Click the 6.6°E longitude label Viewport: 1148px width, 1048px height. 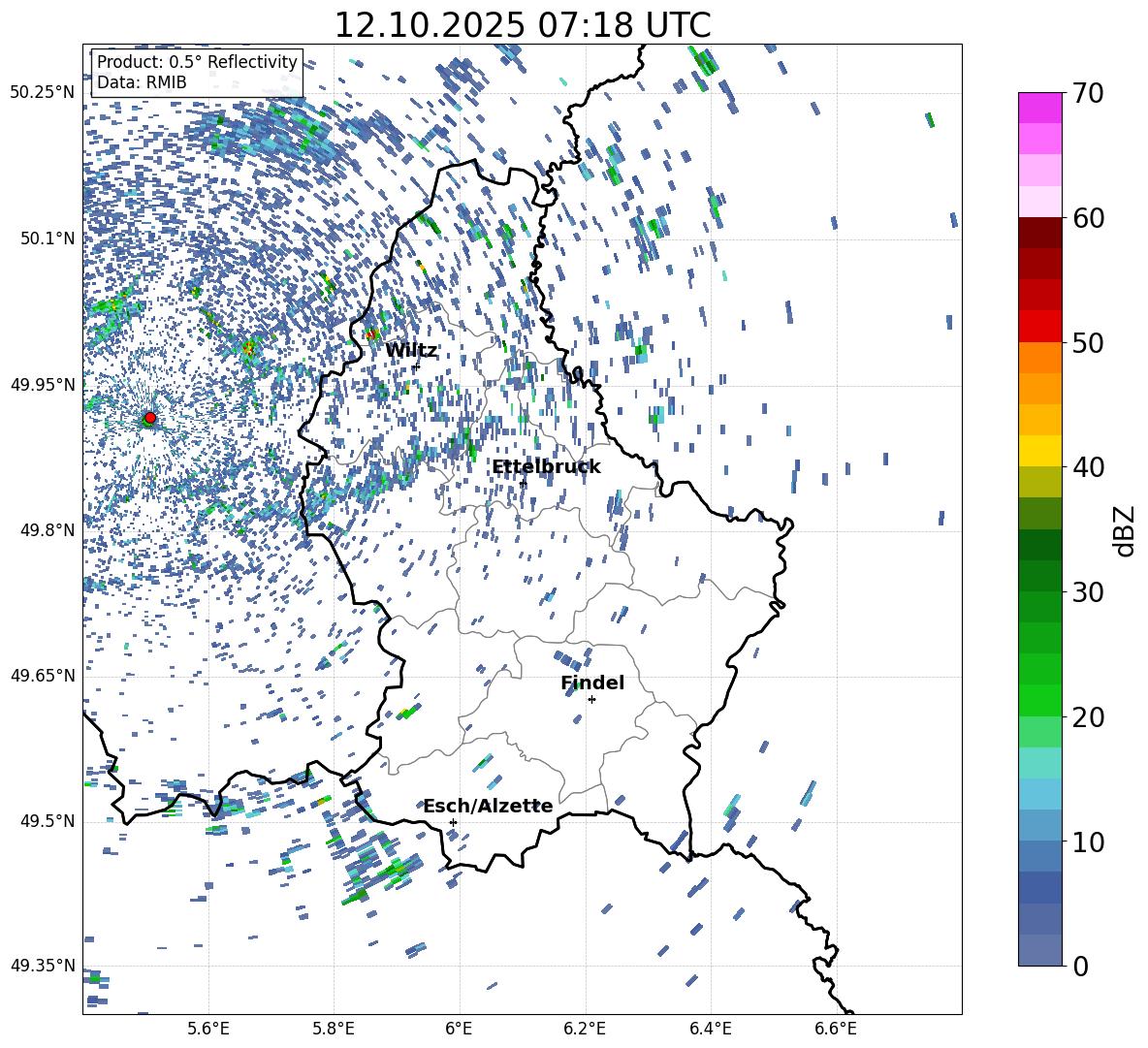[836, 1029]
